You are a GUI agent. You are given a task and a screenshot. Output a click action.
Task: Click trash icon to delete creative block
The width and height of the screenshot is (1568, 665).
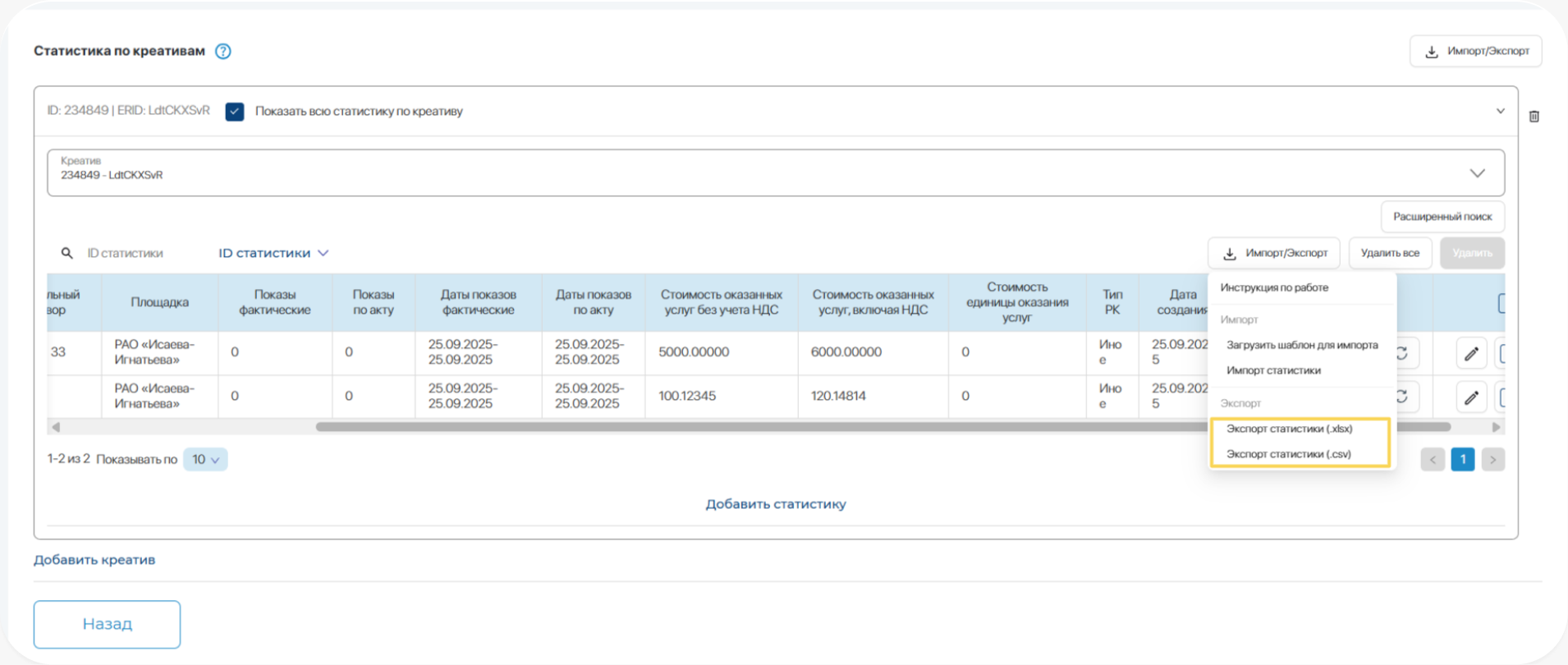point(1534,117)
